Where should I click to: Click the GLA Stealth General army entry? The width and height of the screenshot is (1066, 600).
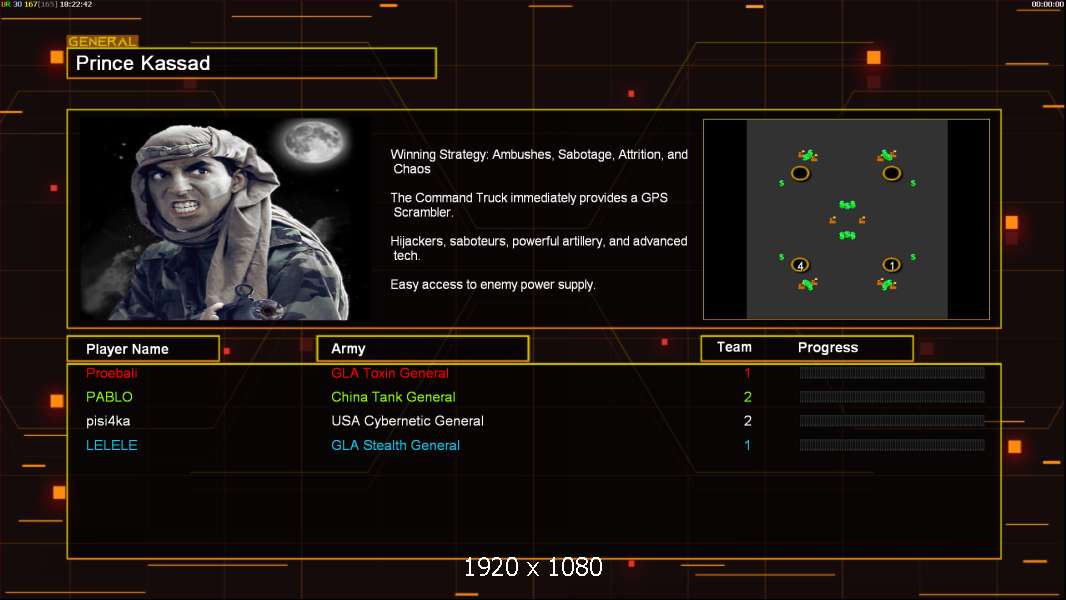[395, 445]
